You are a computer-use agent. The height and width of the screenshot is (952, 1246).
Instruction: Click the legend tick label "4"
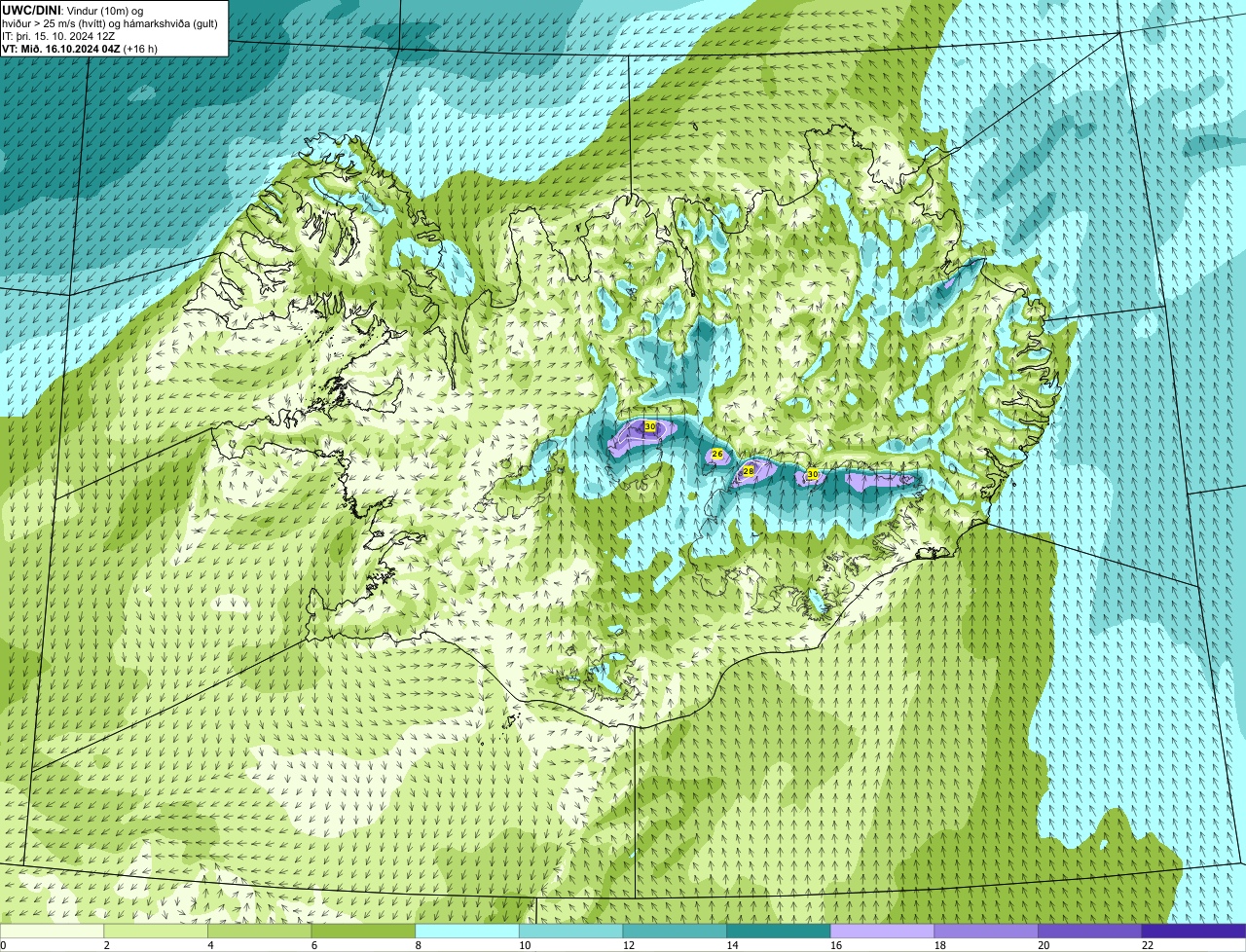click(x=210, y=945)
